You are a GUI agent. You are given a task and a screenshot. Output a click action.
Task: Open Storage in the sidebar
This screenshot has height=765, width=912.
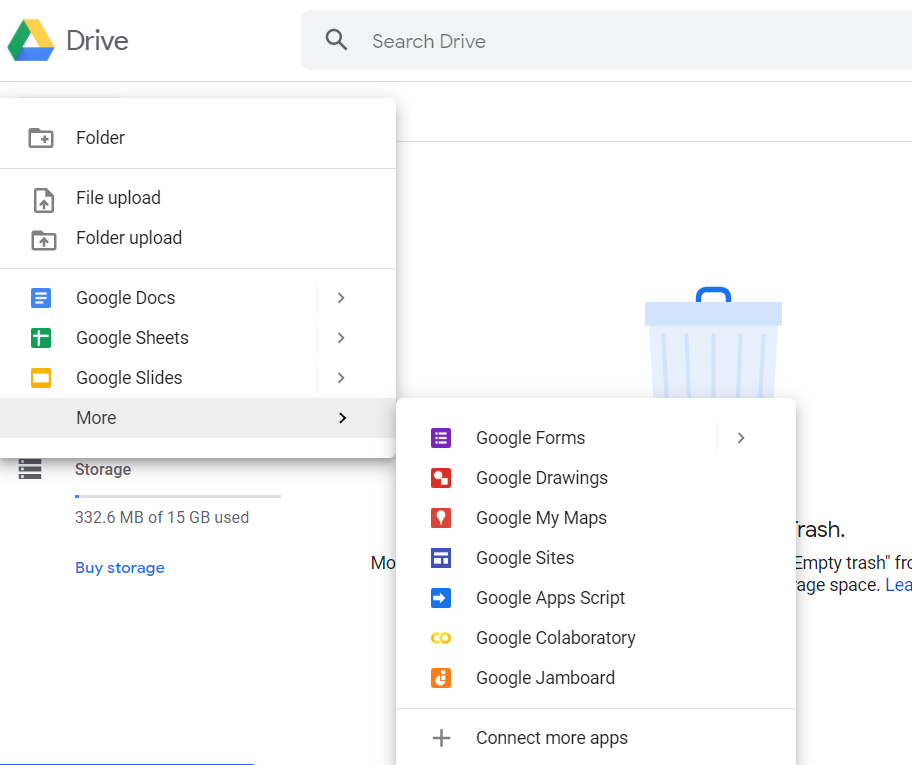point(103,469)
